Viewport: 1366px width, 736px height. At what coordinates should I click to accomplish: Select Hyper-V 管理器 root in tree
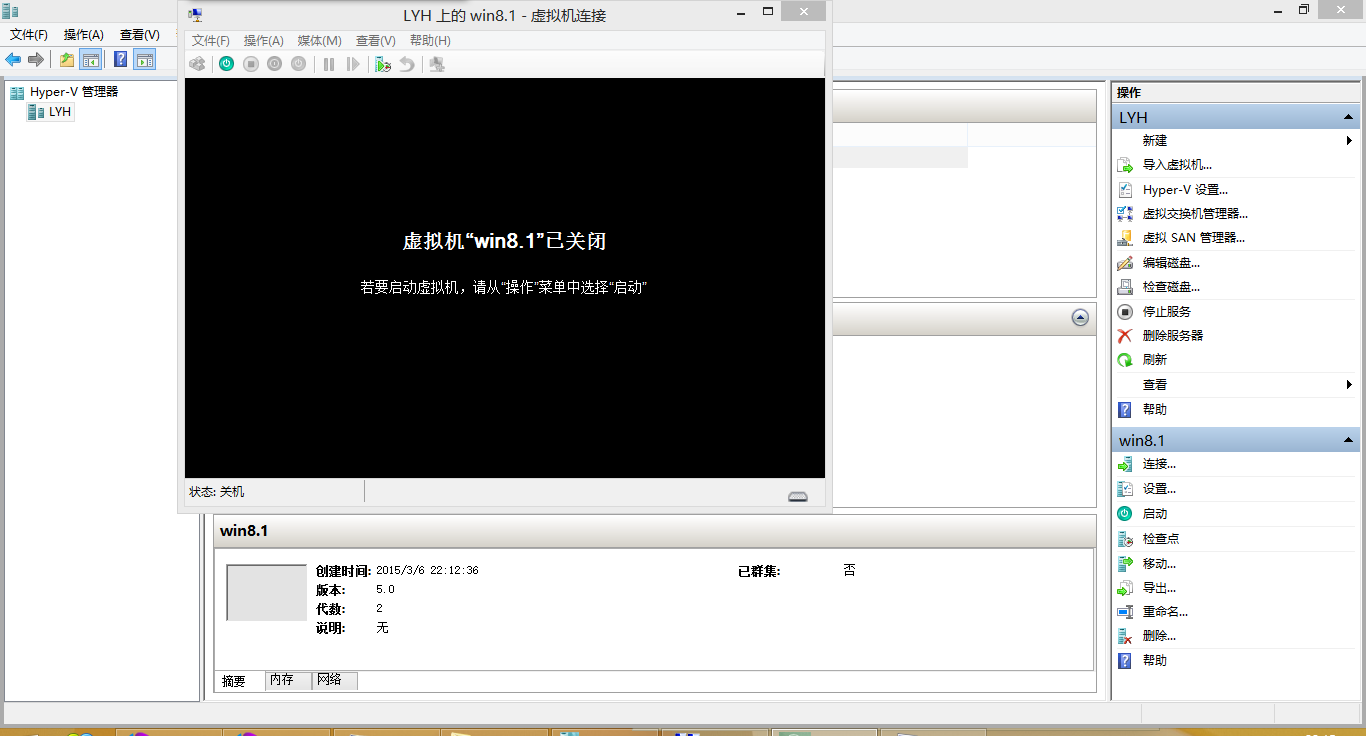tap(65, 92)
